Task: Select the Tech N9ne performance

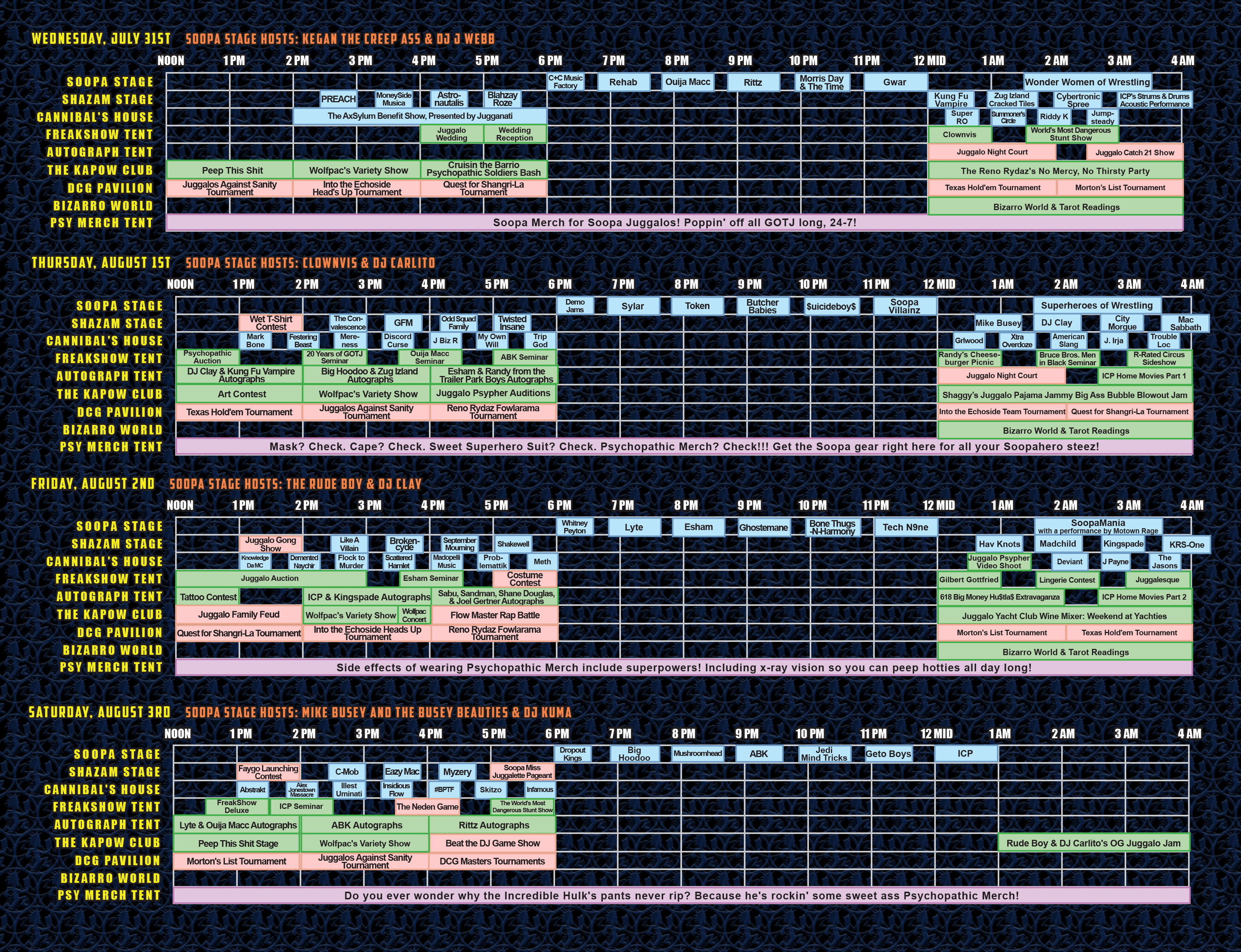Action: click(905, 527)
